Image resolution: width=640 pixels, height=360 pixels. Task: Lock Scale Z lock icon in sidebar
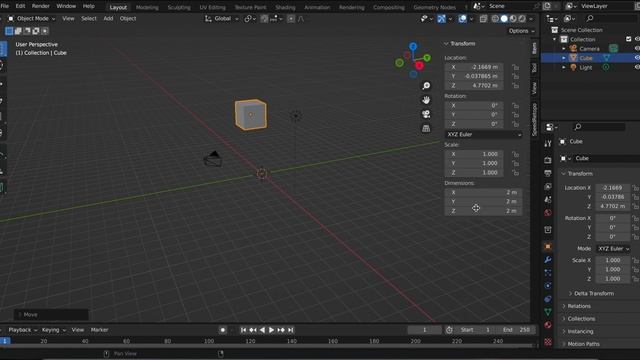pos(516,173)
